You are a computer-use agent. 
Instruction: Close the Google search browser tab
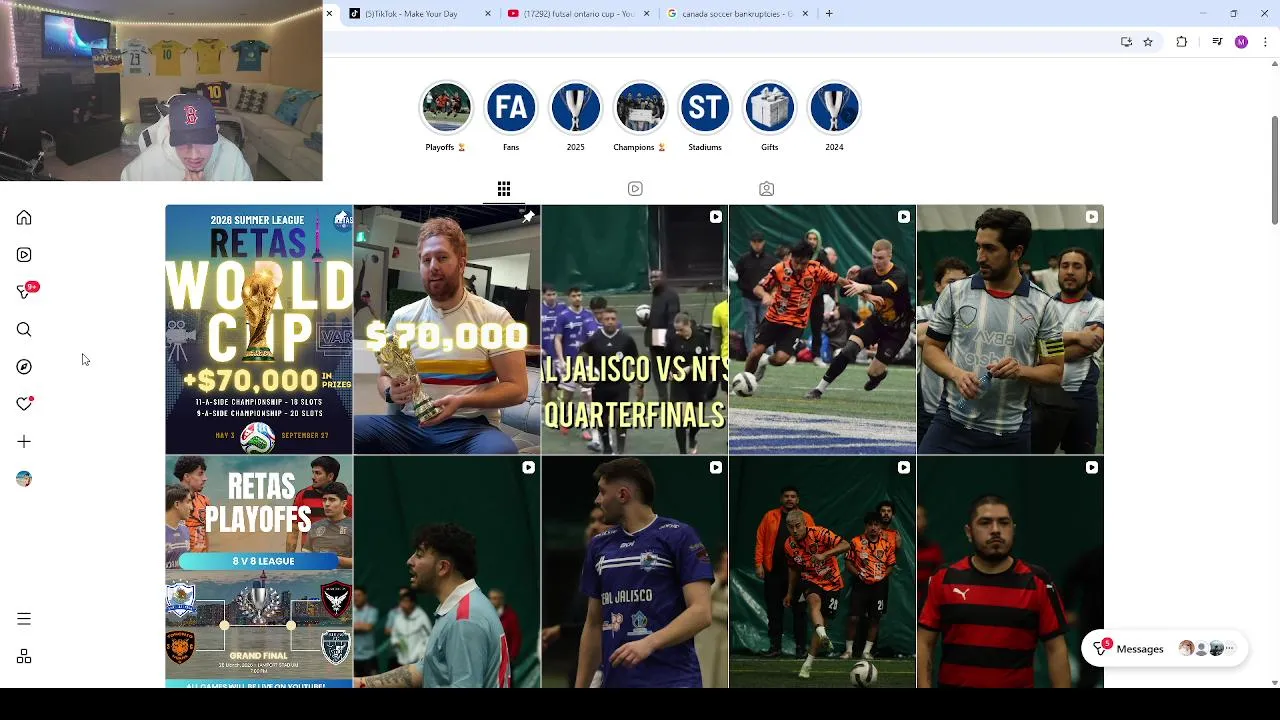pos(805,14)
